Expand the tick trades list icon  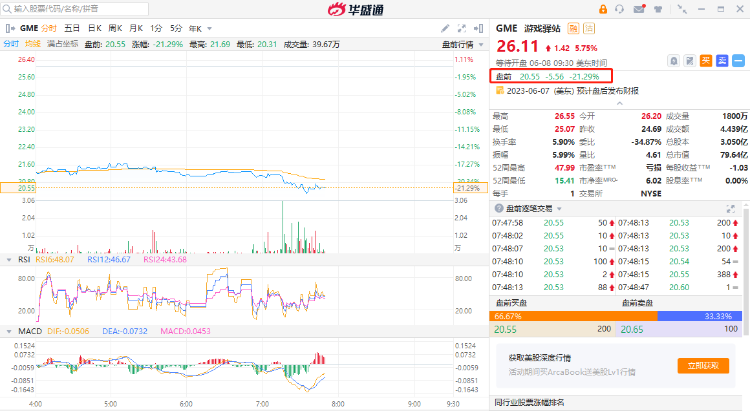[x=730, y=209]
